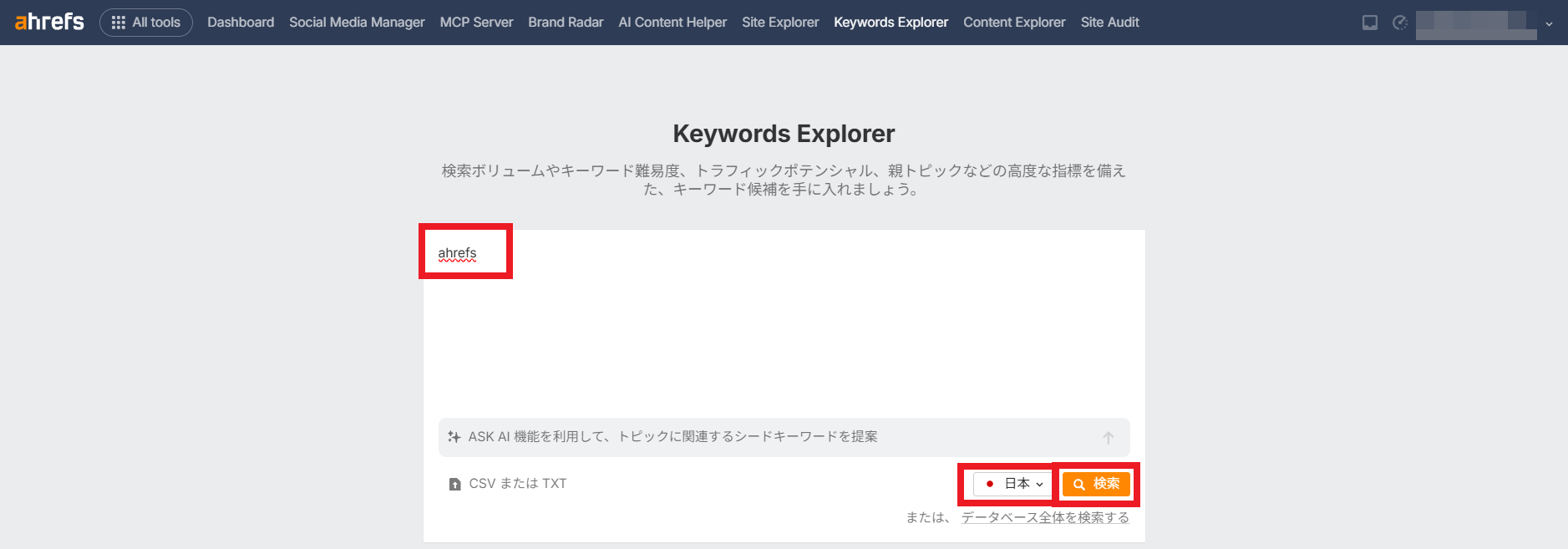
Task: Open Social Media Manager
Action: tap(357, 23)
